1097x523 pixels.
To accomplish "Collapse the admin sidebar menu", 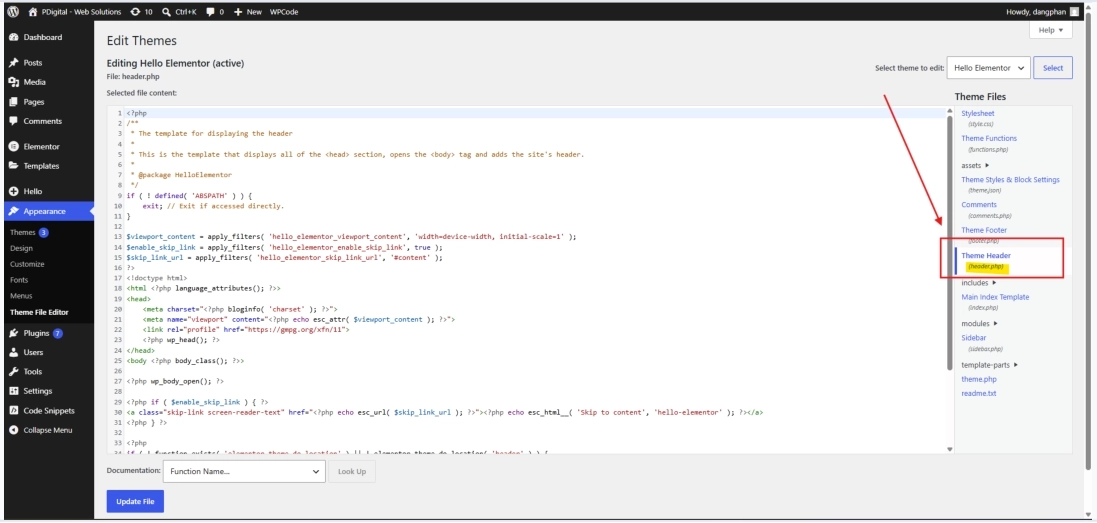I will 48,430.
